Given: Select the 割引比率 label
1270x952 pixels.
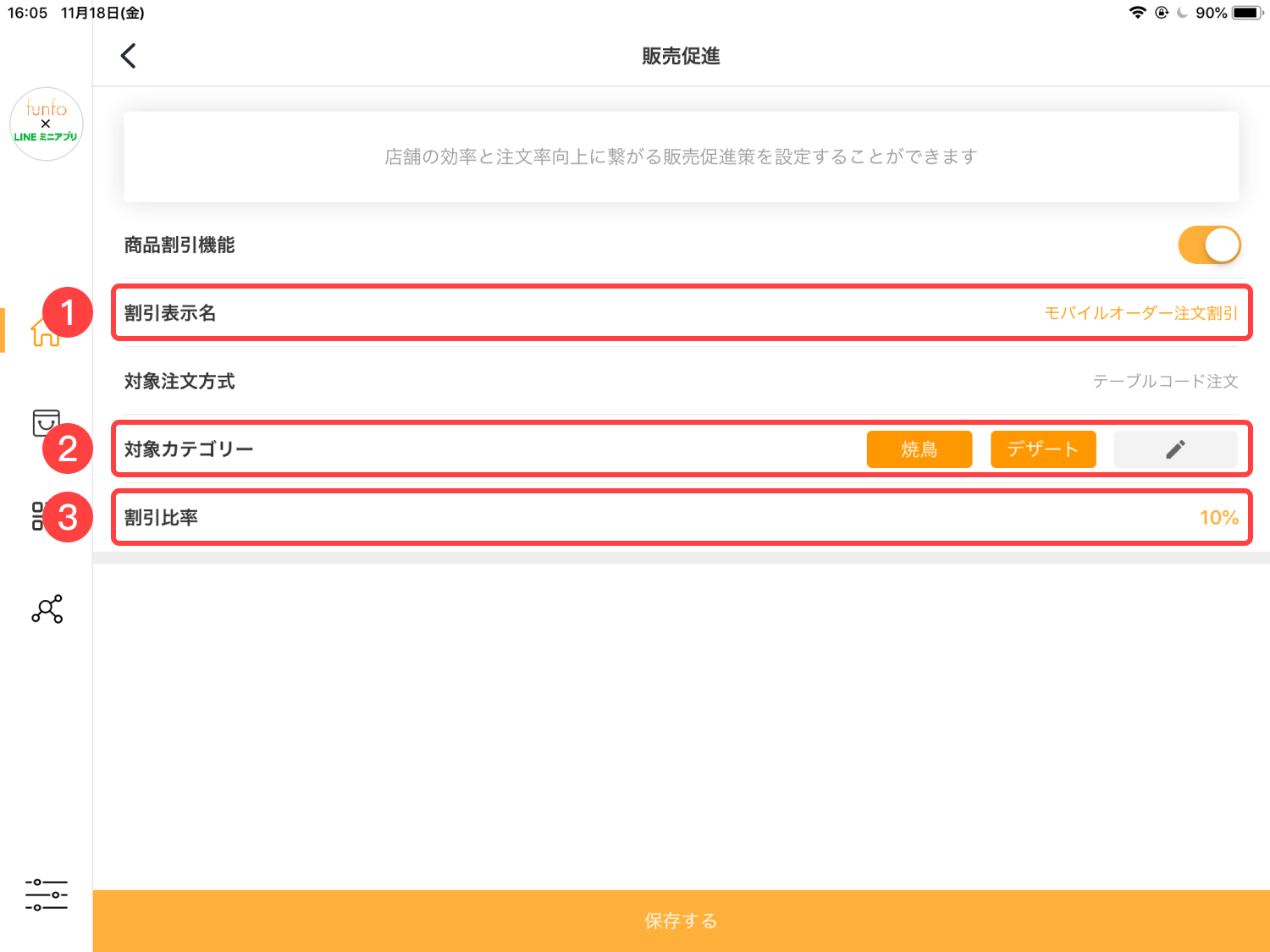Looking at the screenshot, I should coord(161,518).
